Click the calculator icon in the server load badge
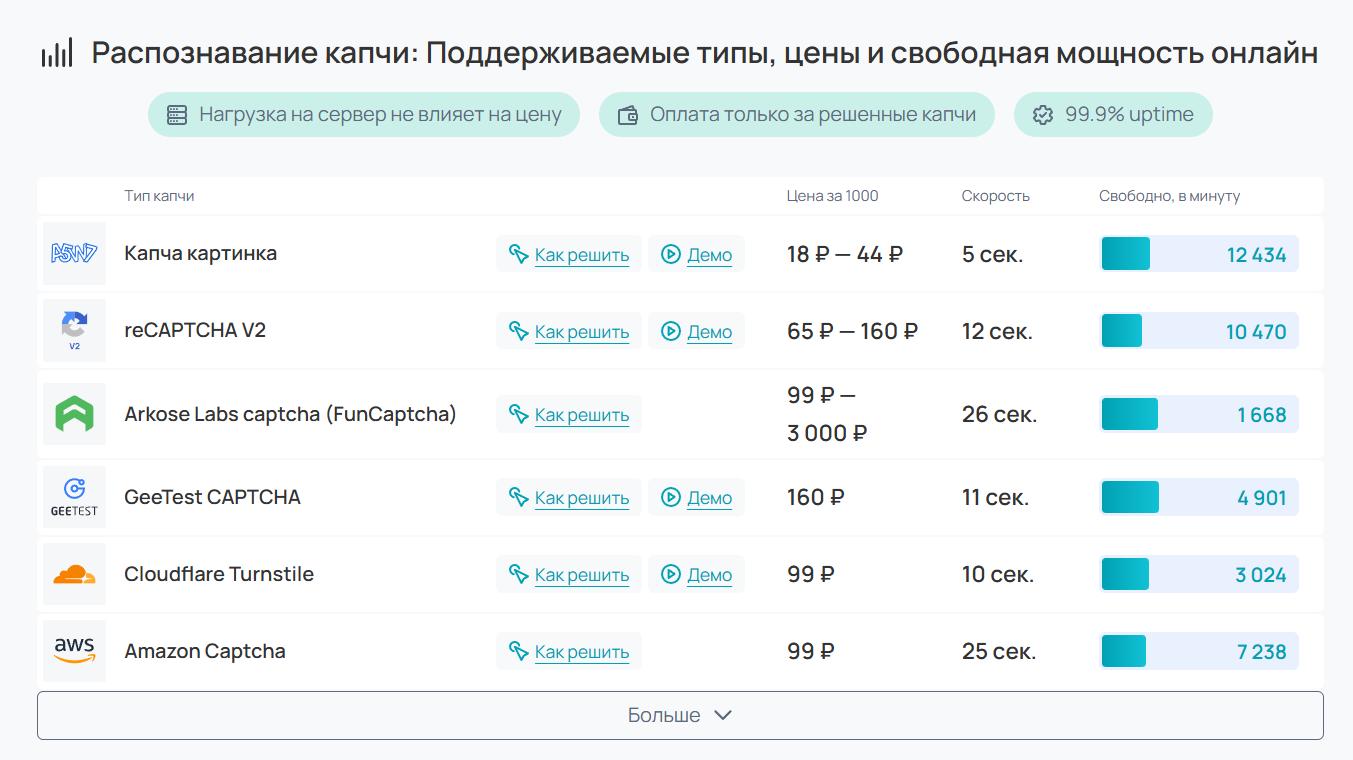Image resolution: width=1353 pixels, height=760 pixels. tap(175, 114)
